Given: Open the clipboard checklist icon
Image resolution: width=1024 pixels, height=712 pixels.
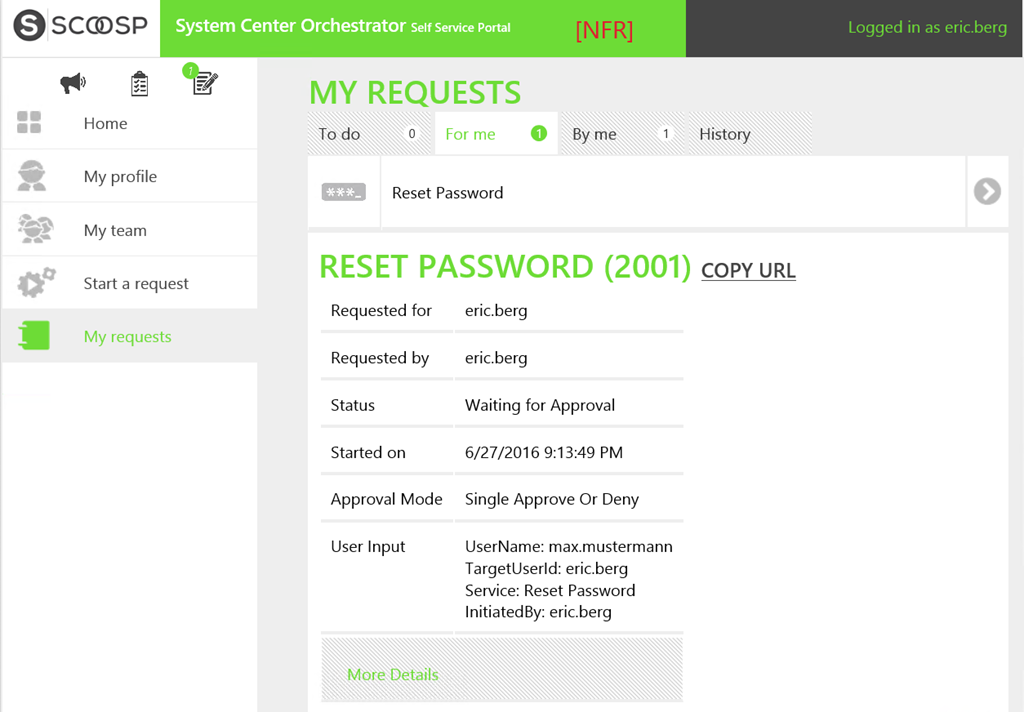Looking at the screenshot, I should [x=139, y=84].
